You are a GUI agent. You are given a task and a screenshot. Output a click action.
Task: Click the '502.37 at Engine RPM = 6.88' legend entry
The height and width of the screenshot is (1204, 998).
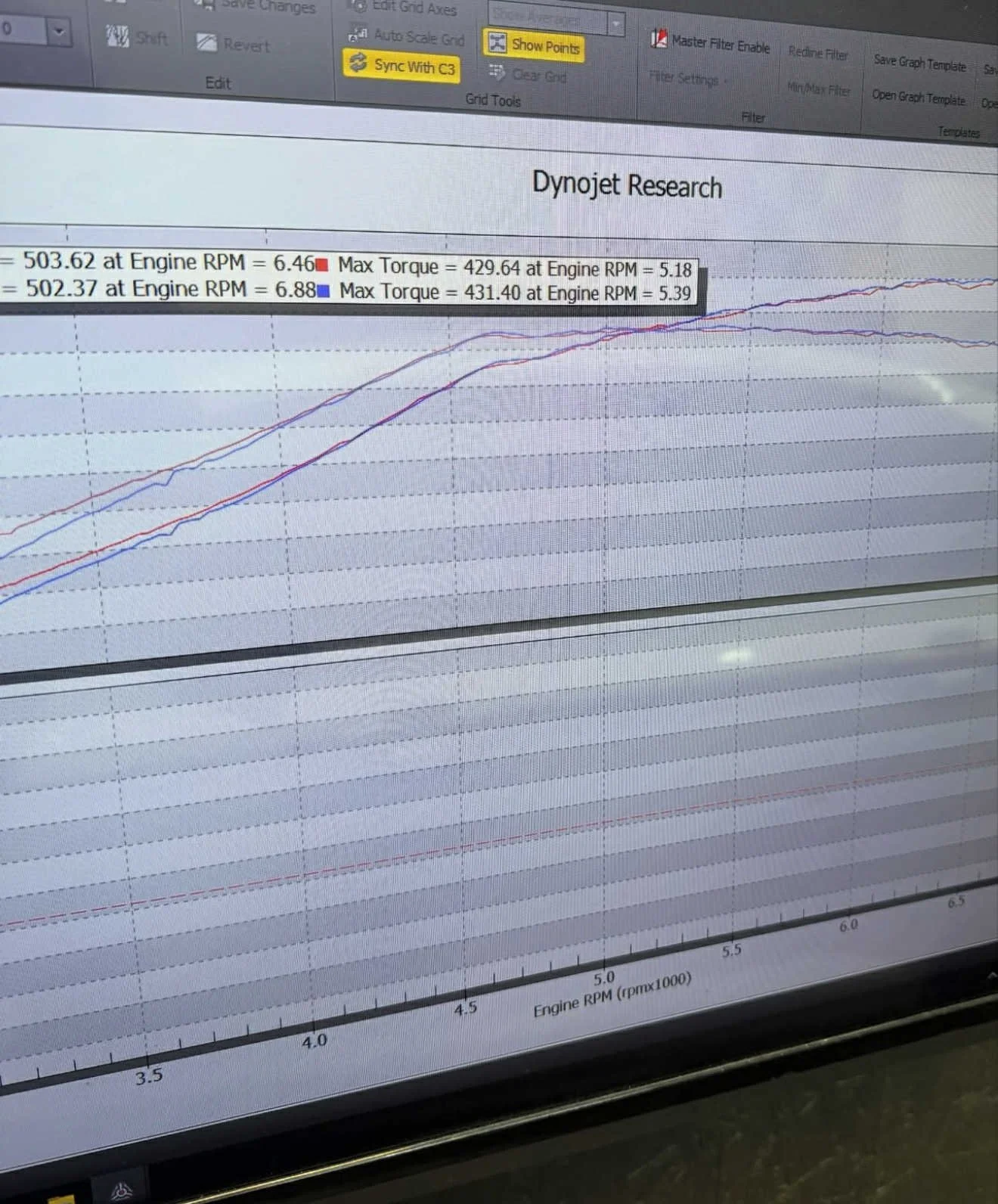click(x=170, y=288)
